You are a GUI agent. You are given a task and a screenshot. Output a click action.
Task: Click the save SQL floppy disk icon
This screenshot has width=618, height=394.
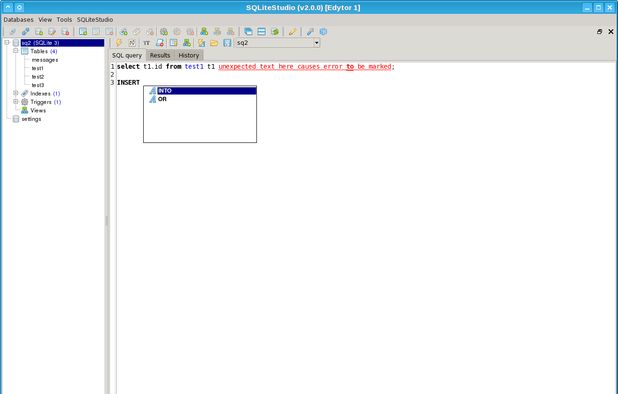tap(227, 43)
